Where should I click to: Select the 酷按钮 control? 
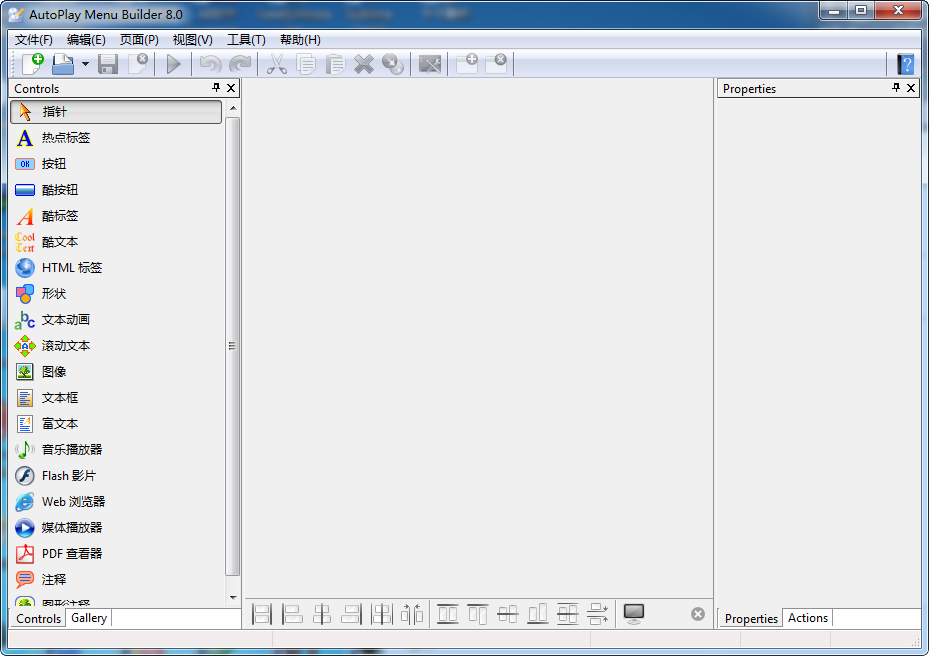[116, 190]
